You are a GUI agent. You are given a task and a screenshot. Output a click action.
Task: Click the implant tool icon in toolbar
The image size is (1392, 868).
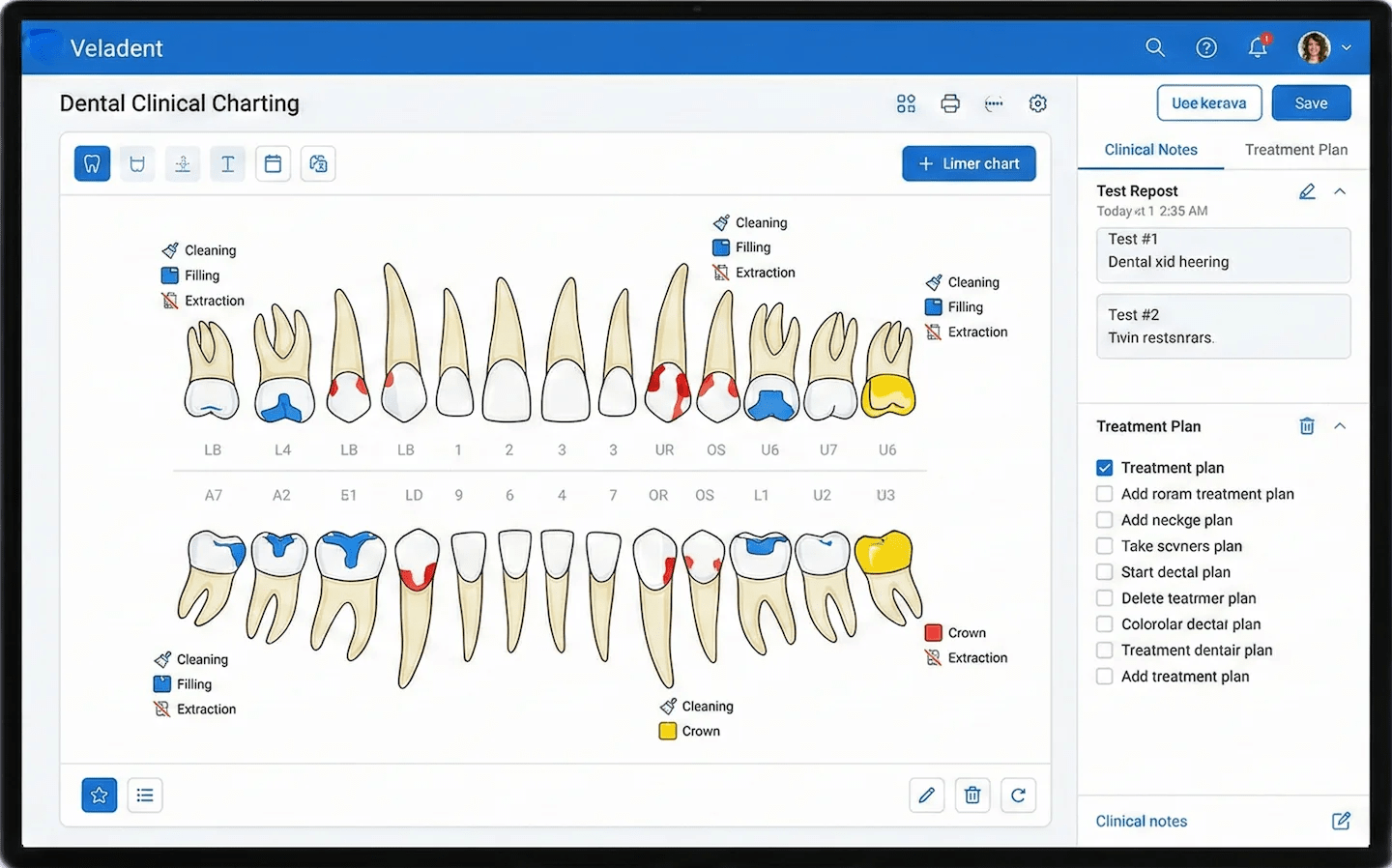click(x=183, y=163)
